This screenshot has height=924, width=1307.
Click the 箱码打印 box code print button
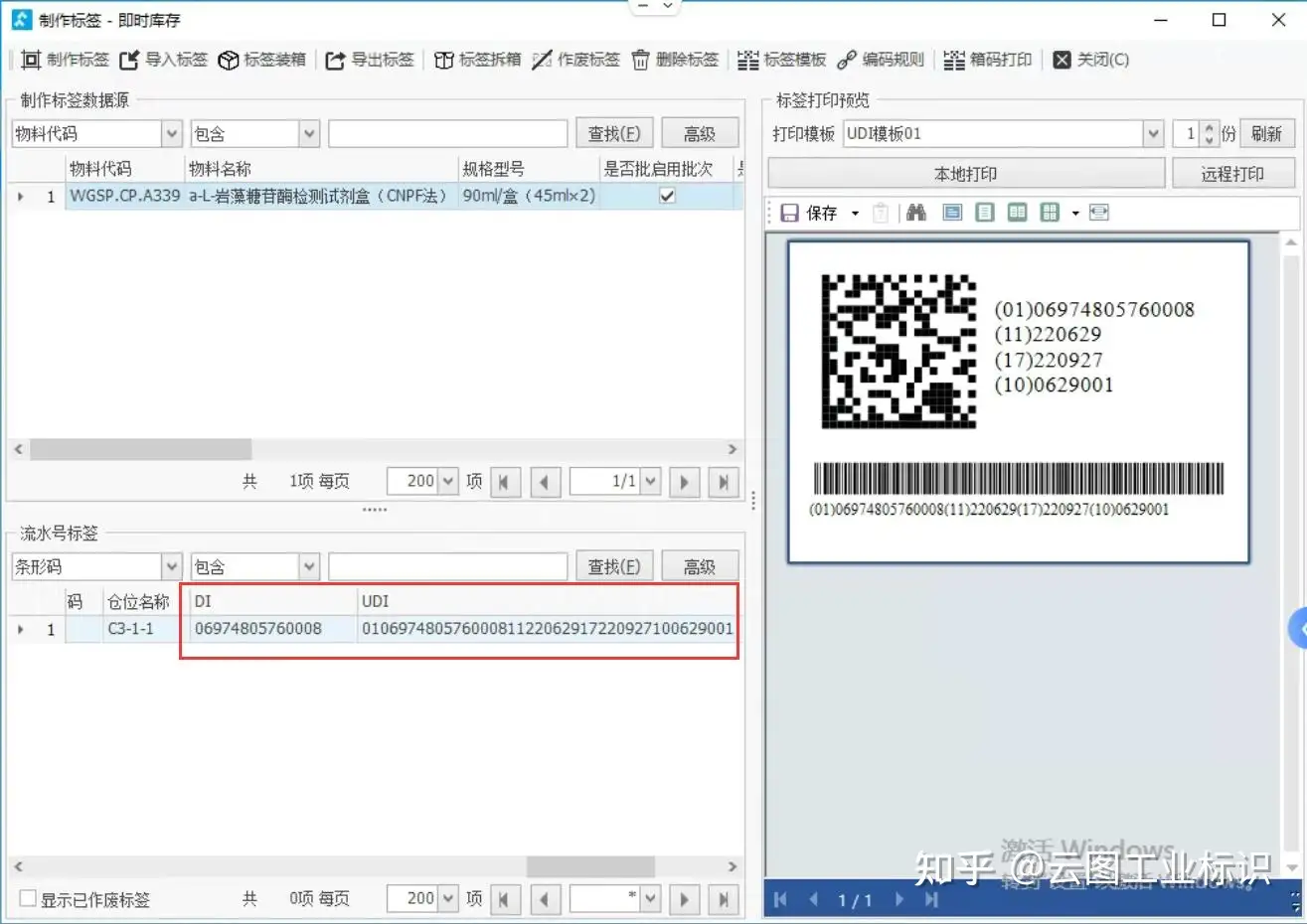click(x=988, y=60)
